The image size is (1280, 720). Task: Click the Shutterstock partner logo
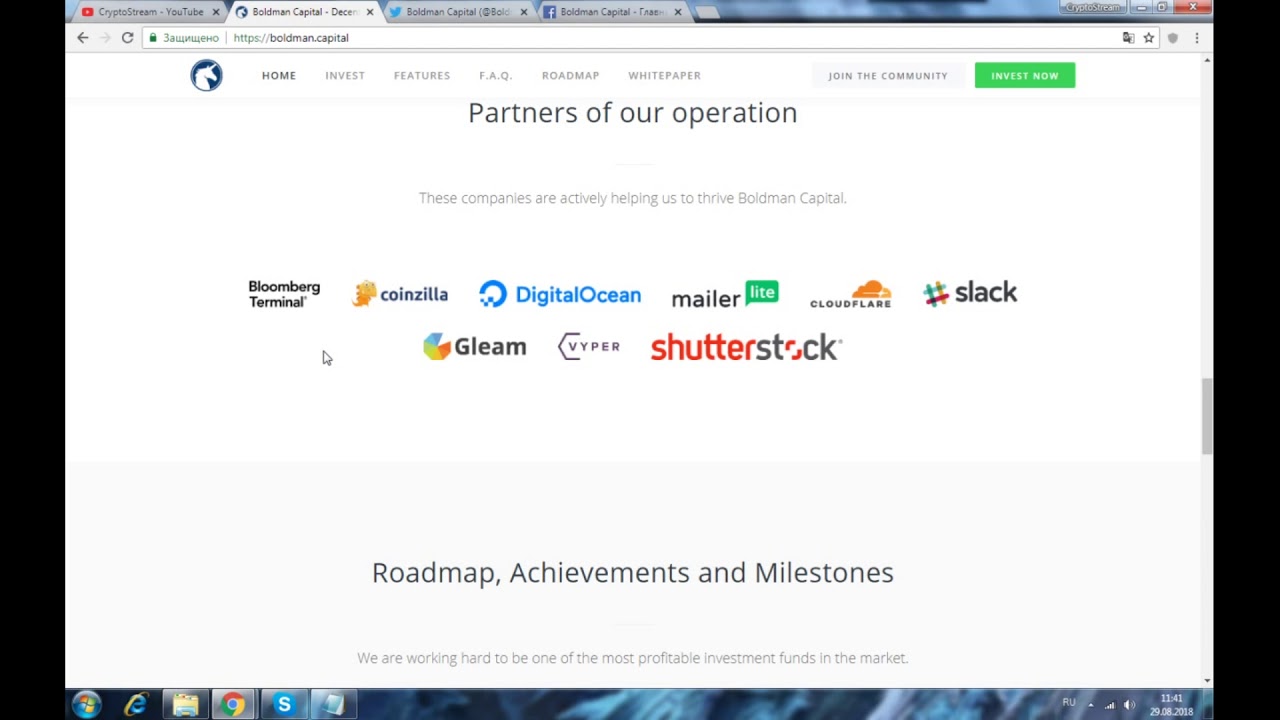[747, 347]
